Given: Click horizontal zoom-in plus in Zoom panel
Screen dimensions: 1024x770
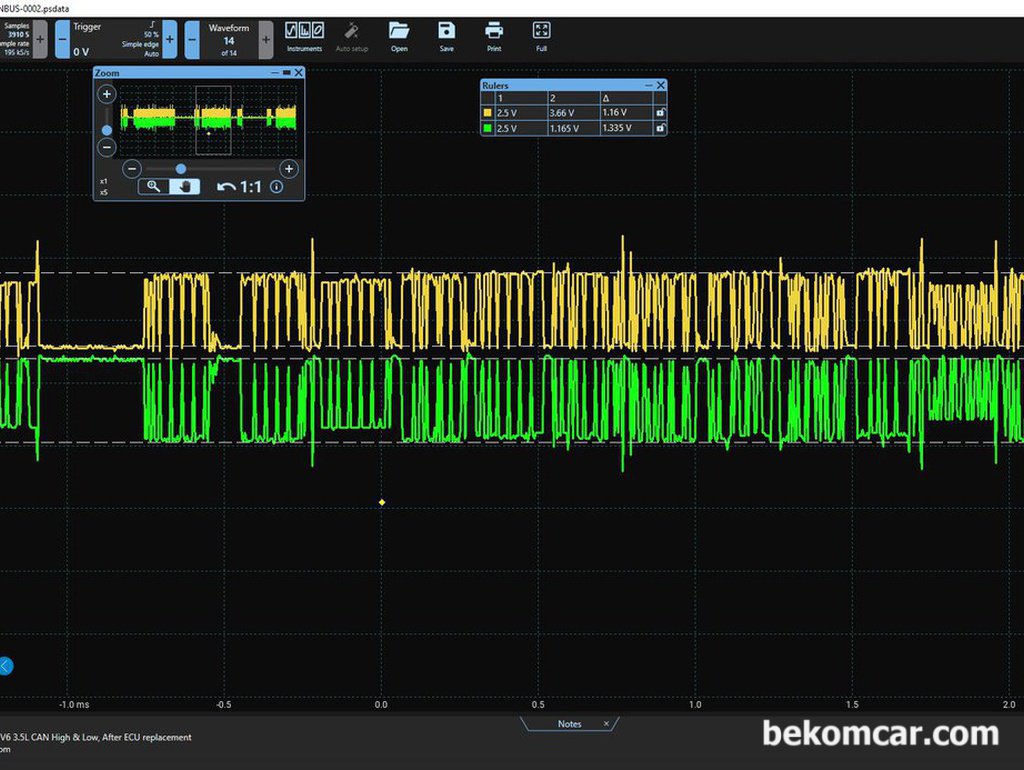Looking at the screenshot, I should [x=289, y=169].
